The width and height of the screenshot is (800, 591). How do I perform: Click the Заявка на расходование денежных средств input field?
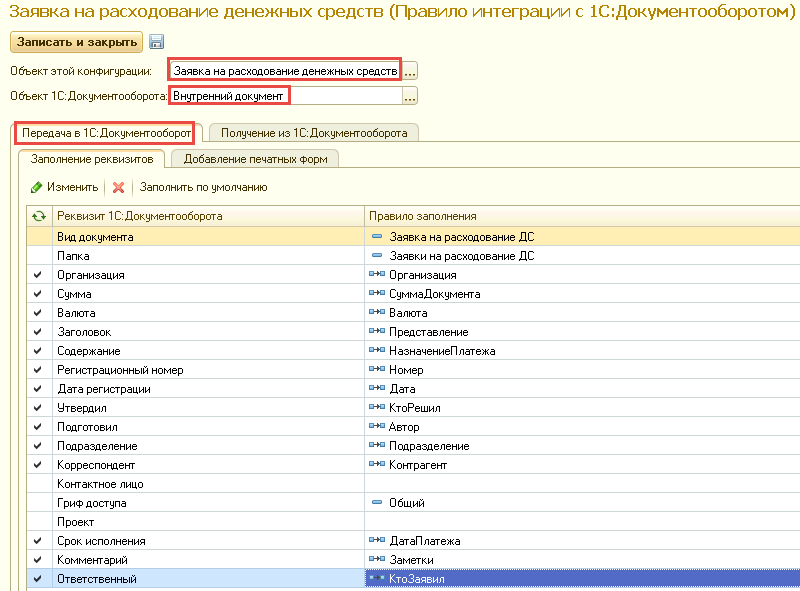(x=285, y=71)
